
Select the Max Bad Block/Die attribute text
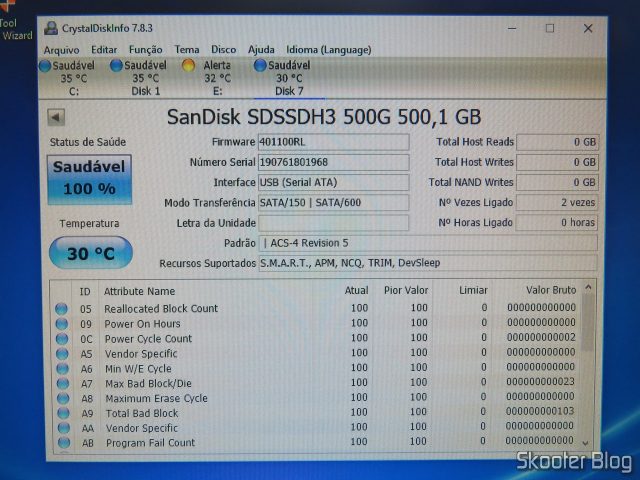click(148, 384)
